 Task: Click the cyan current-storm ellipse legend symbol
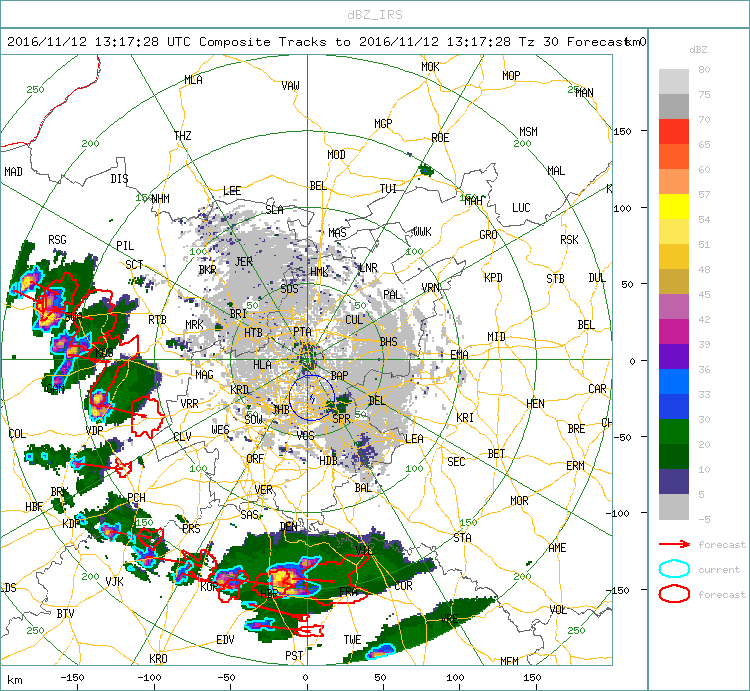point(674,569)
